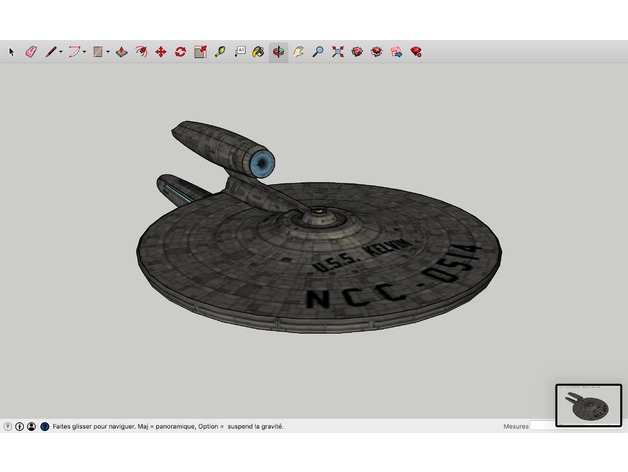
Task: Pick the Rotate tool
Action: (x=180, y=52)
